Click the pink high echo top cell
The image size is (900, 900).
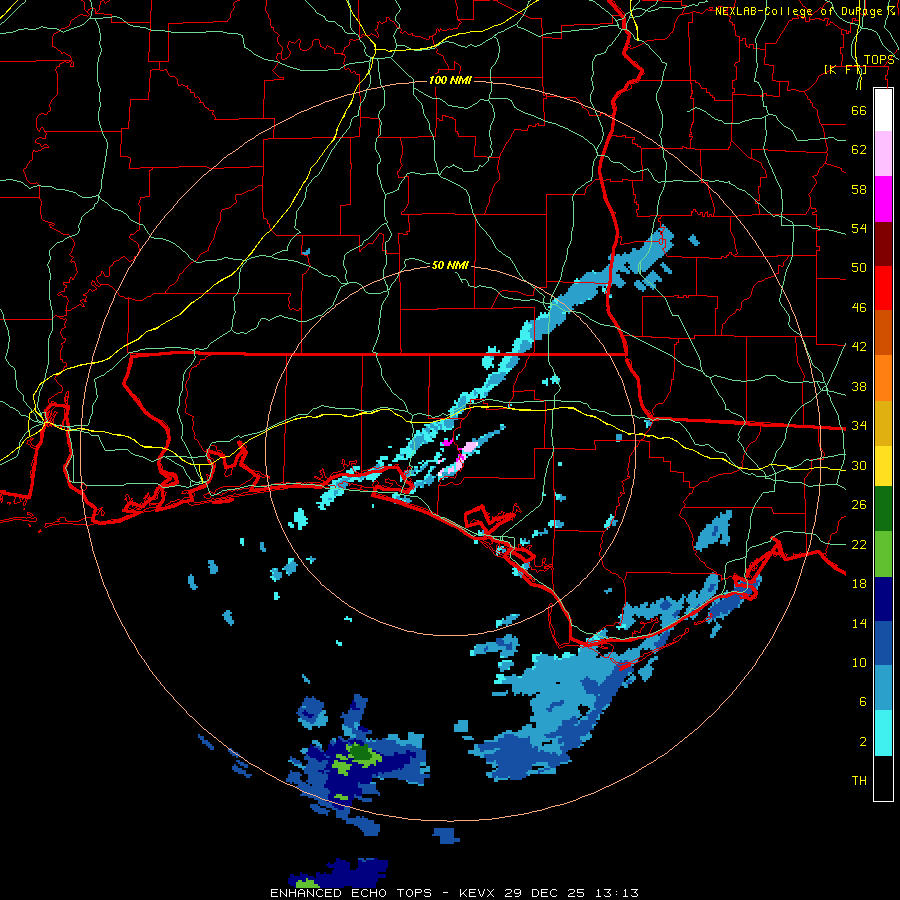pos(459,457)
